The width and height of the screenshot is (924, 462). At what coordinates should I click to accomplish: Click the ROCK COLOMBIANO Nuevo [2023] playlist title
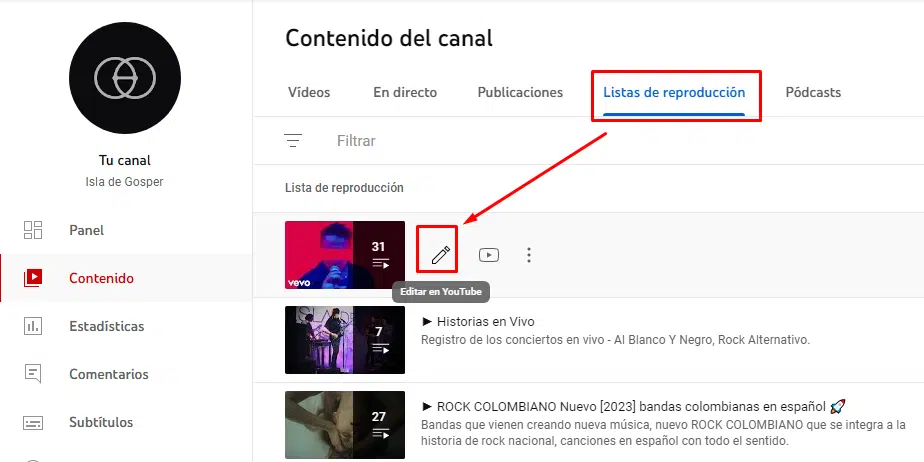pyautogui.click(x=633, y=407)
